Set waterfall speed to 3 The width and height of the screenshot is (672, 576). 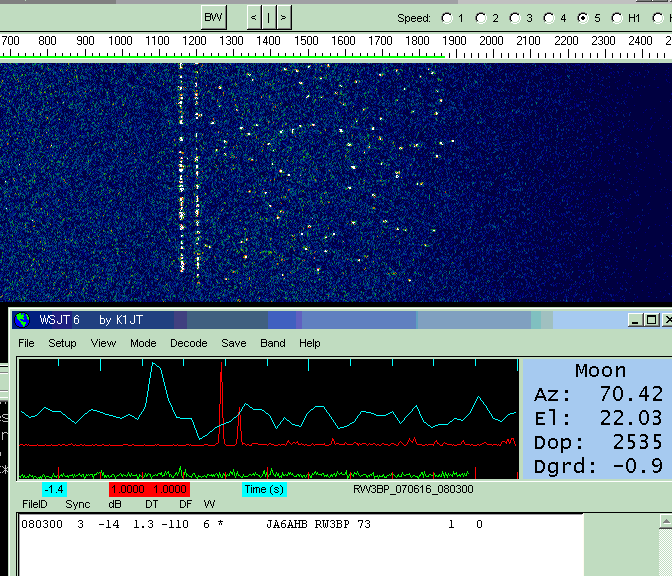click(x=514, y=18)
